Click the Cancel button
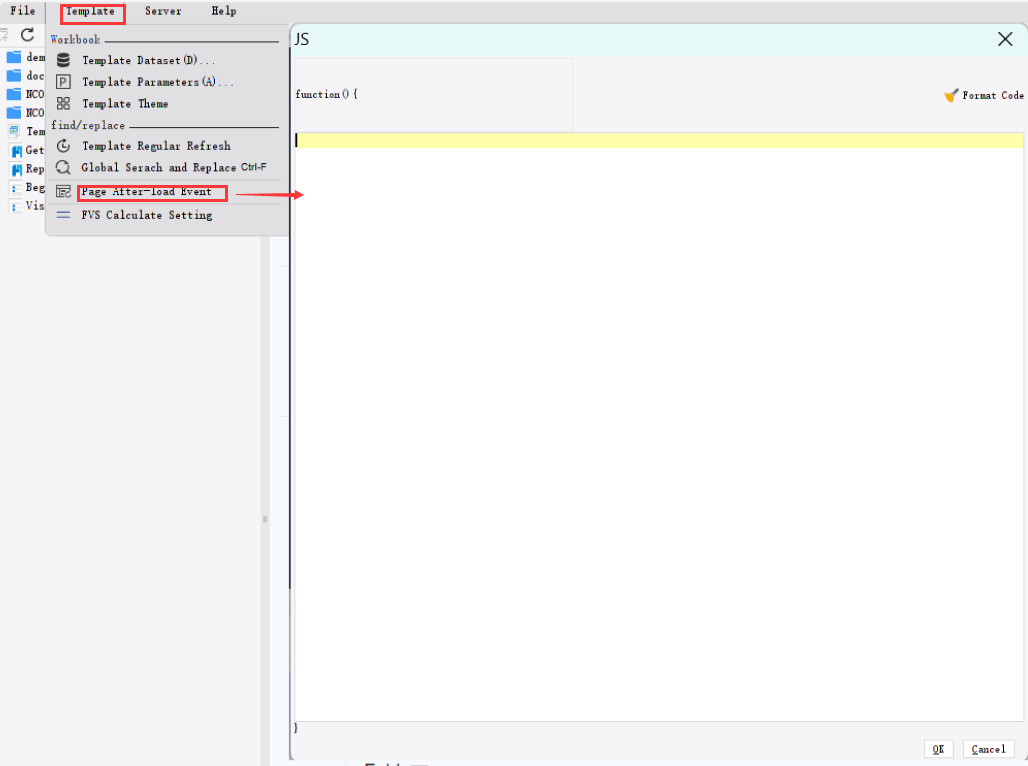 coord(988,749)
